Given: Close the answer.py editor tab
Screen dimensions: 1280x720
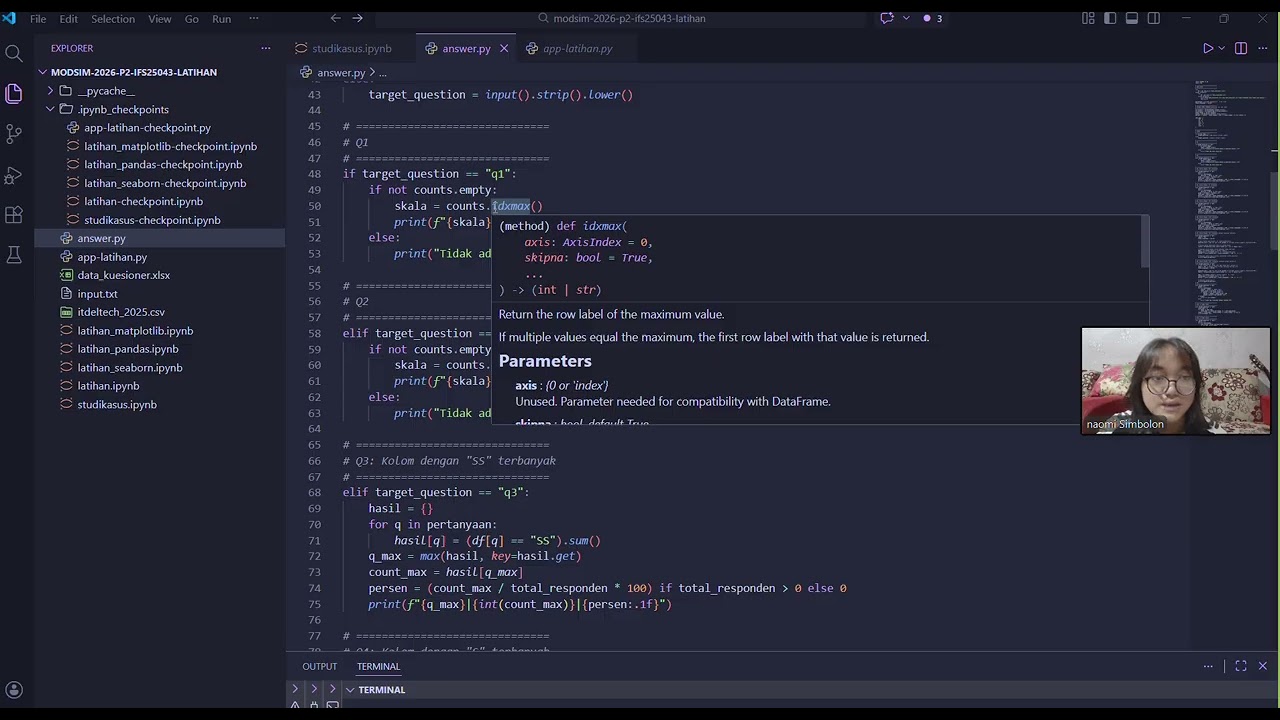Looking at the screenshot, I should (504, 48).
